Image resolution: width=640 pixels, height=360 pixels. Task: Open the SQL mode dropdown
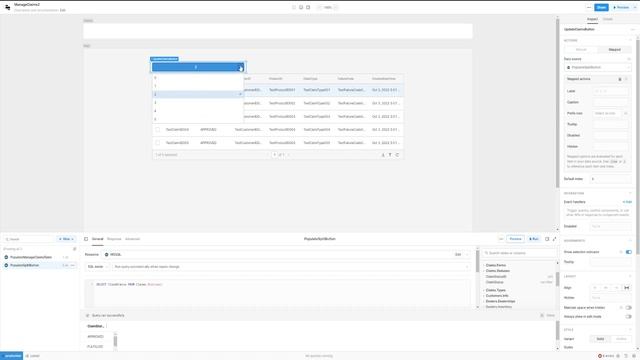[x=98, y=267]
